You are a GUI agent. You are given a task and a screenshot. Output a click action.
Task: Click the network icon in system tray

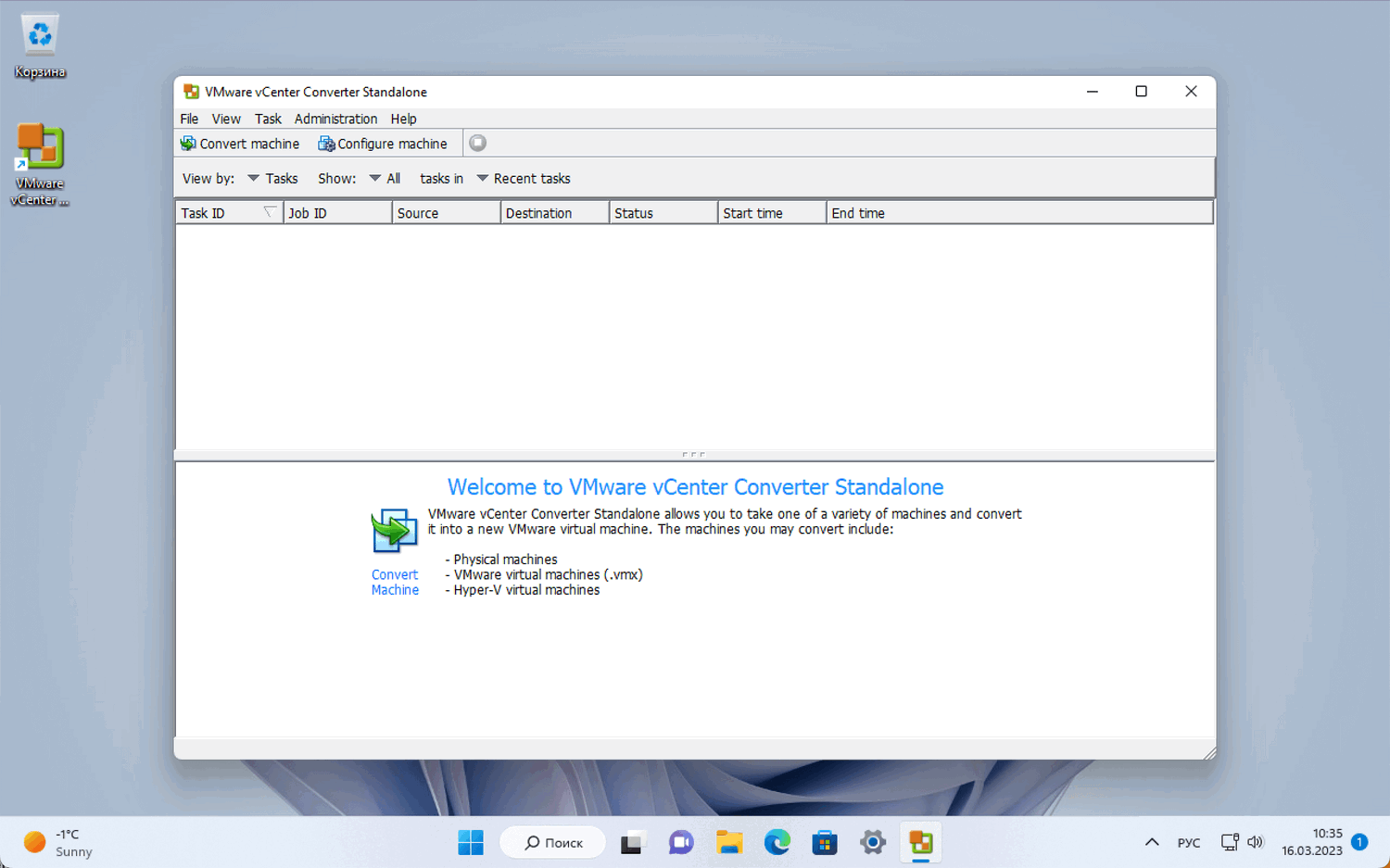(x=1230, y=842)
